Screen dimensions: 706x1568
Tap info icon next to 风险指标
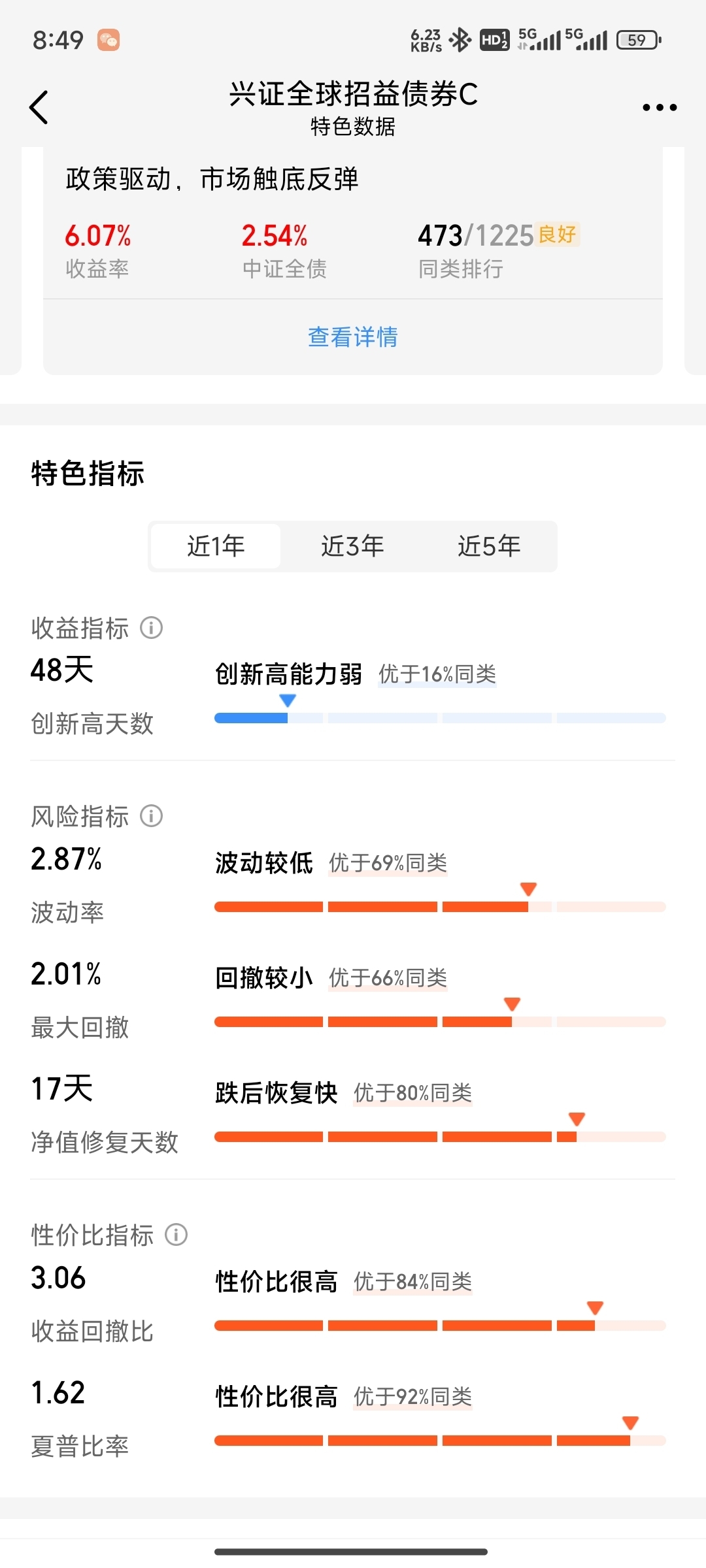pyautogui.click(x=152, y=816)
